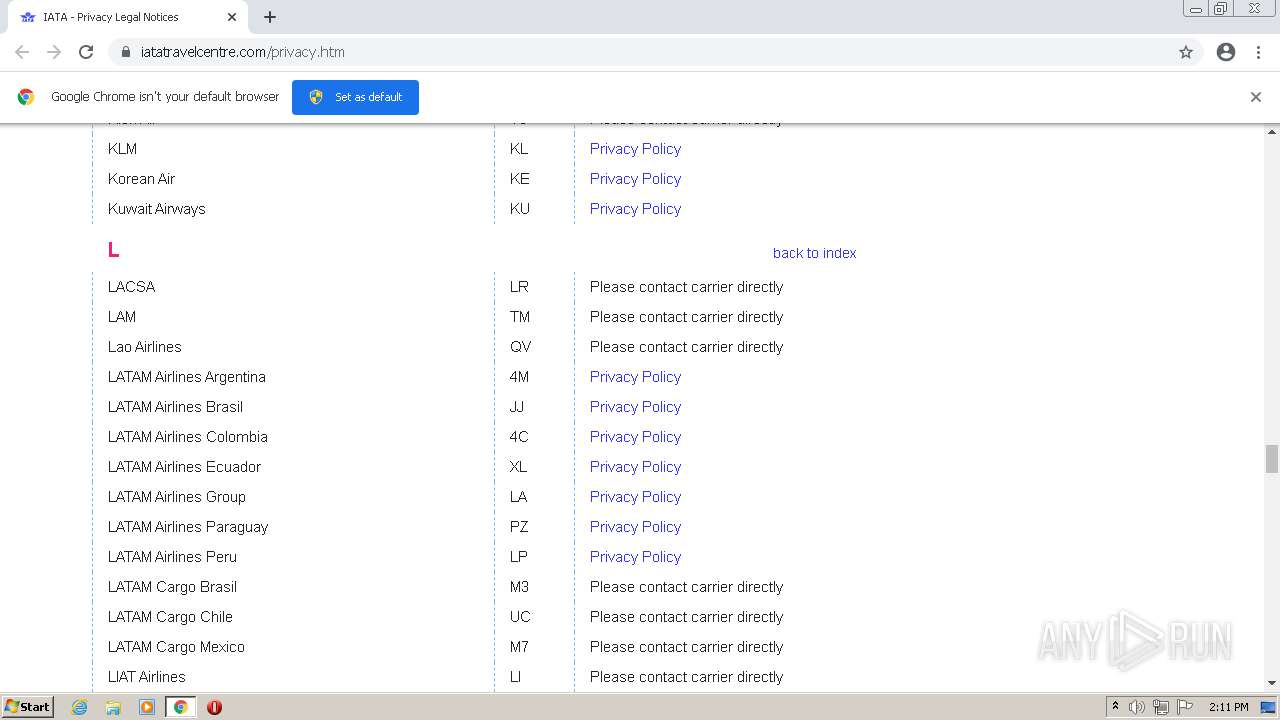Viewport: 1280px width, 720px height.
Task: Open the Chrome profile avatar icon
Action: (1226, 52)
